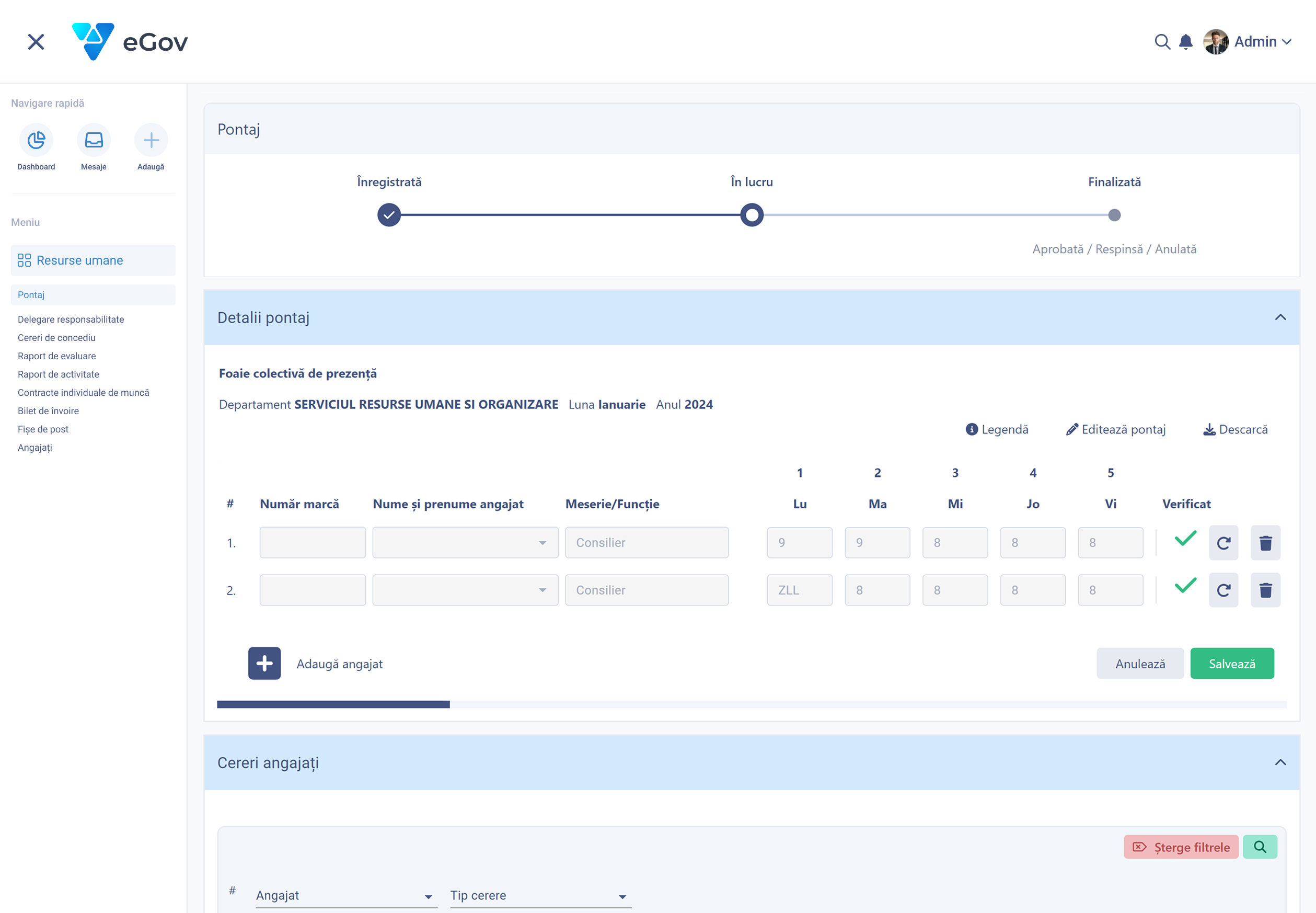Toggle the Verificat checkmark for row 2
1316x913 pixels.
1185,586
